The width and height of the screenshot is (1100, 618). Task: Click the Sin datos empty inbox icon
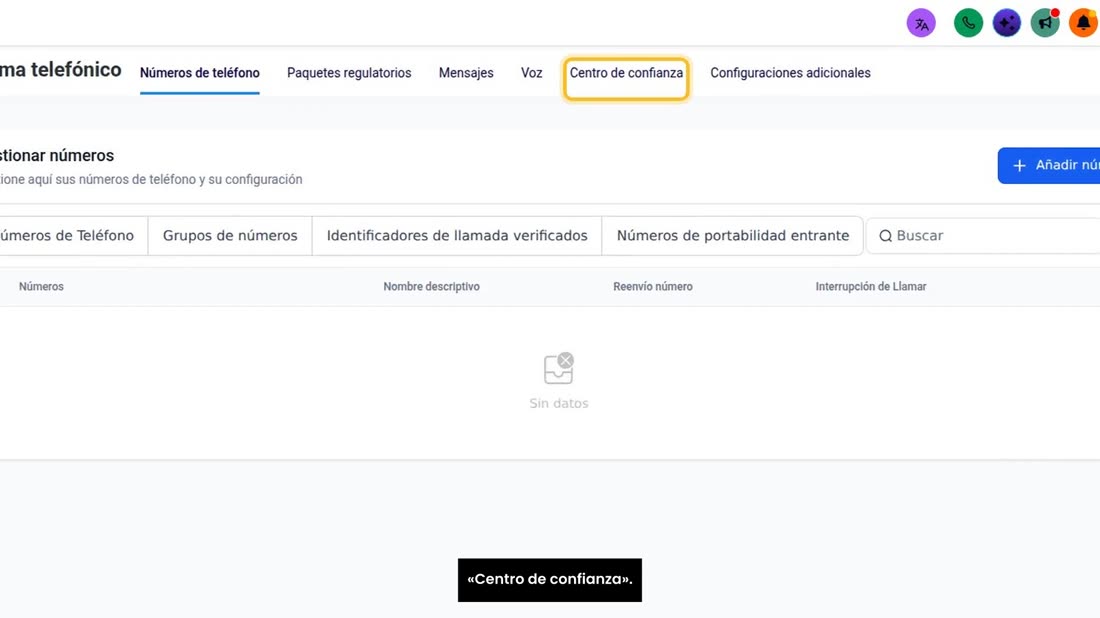(558, 368)
